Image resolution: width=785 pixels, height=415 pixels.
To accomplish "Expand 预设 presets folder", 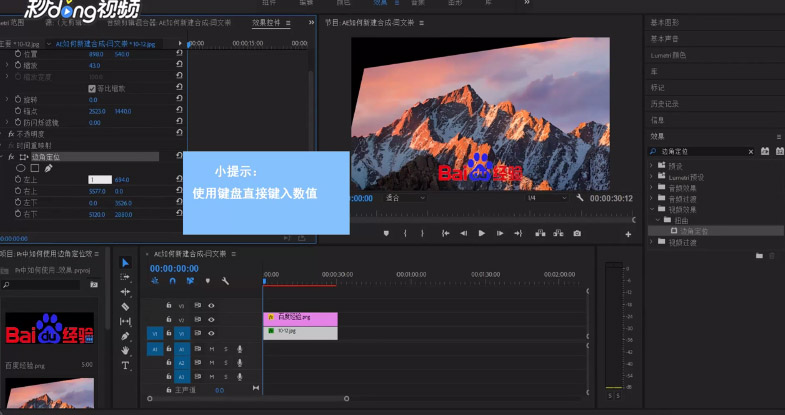I will [x=651, y=165].
